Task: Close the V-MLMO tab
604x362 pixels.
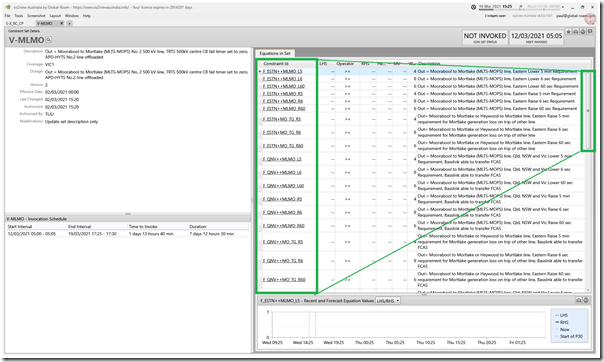Action: [x=61, y=23]
